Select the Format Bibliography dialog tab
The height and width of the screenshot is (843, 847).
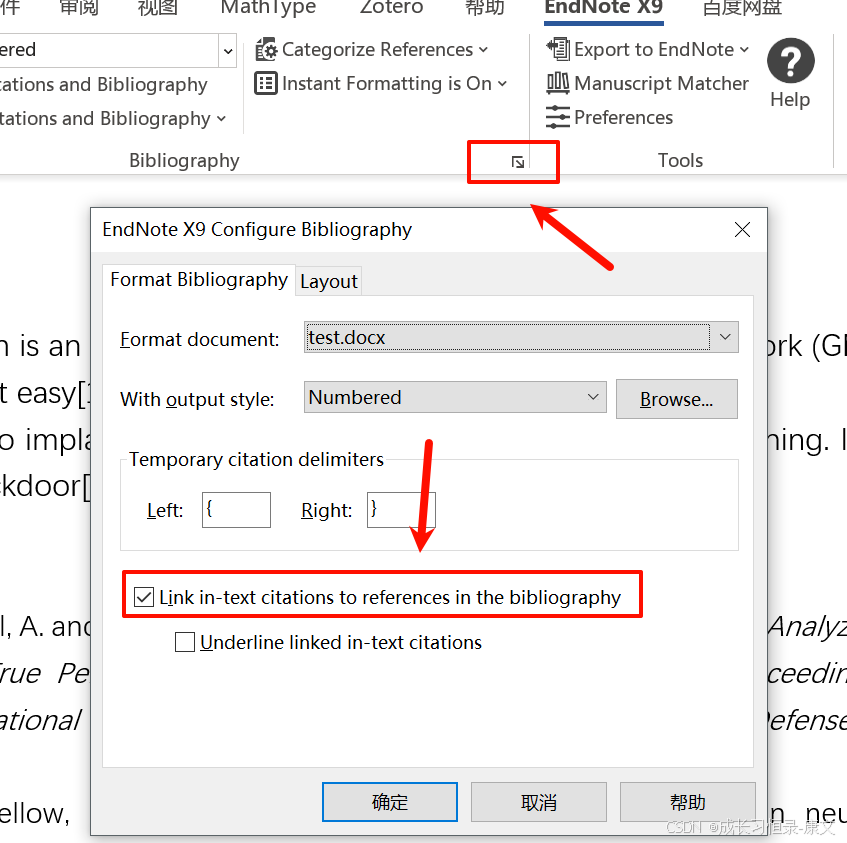pos(199,280)
